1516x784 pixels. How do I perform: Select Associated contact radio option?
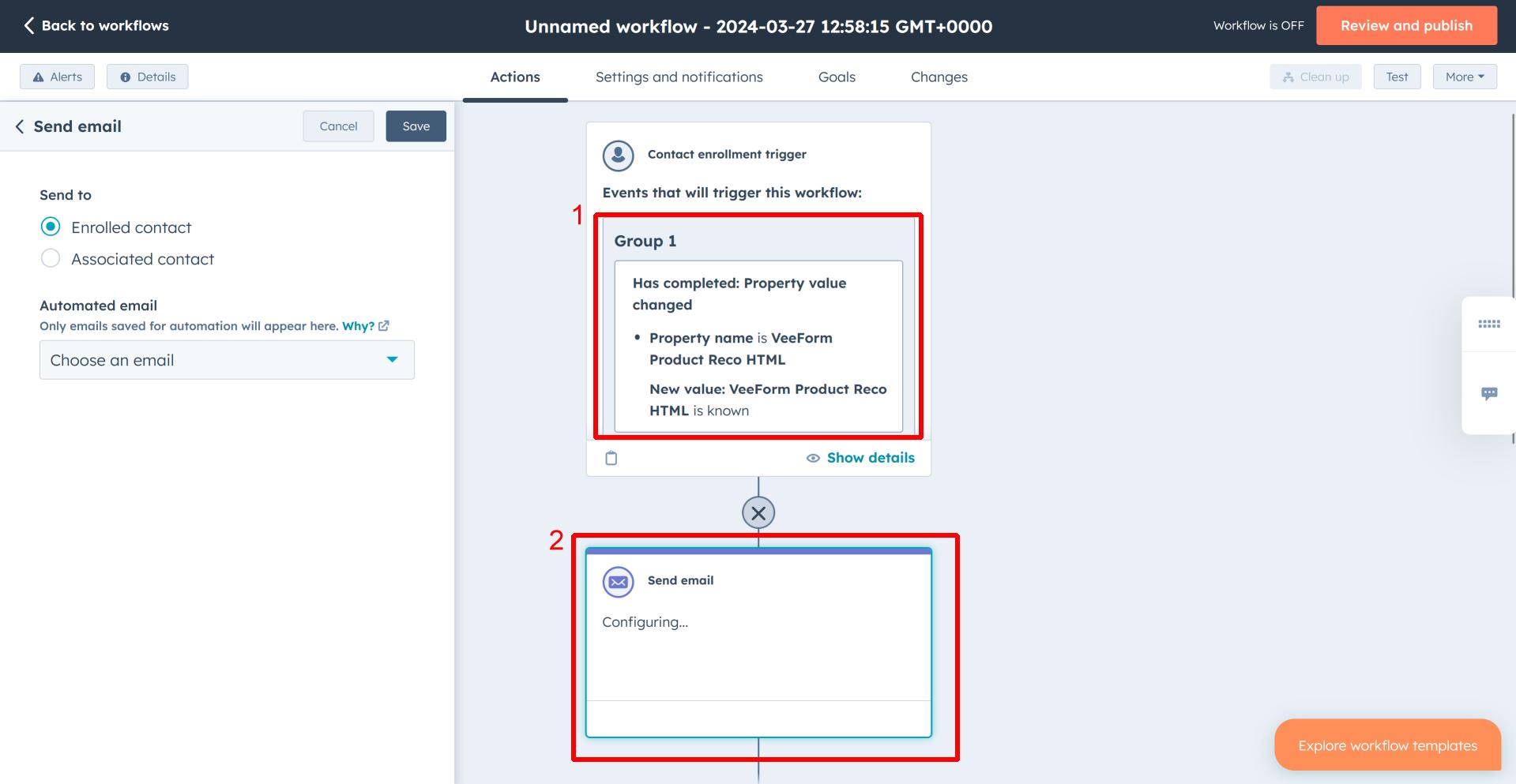[51, 259]
